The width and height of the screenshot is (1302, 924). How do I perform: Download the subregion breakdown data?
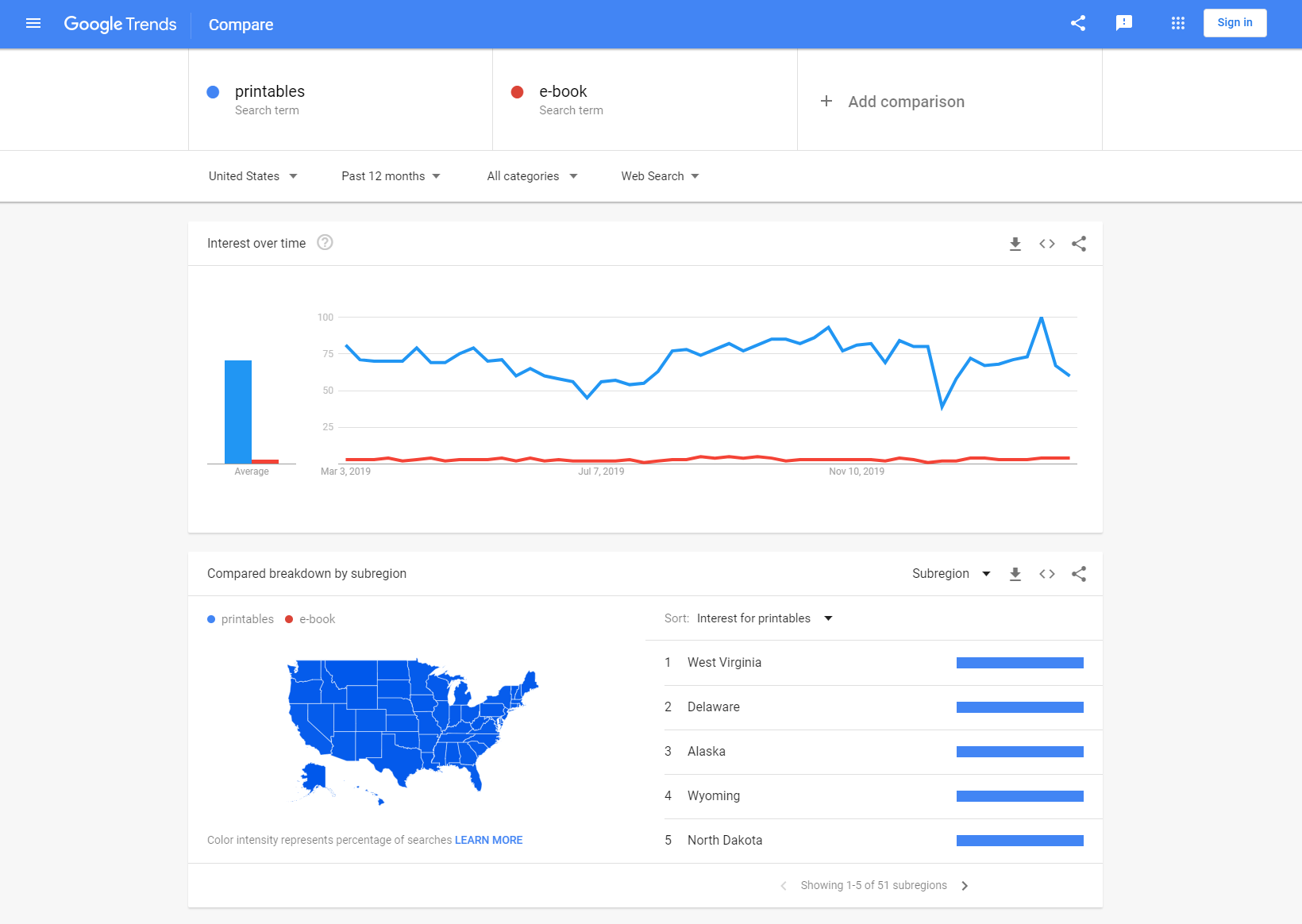tap(1015, 573)
